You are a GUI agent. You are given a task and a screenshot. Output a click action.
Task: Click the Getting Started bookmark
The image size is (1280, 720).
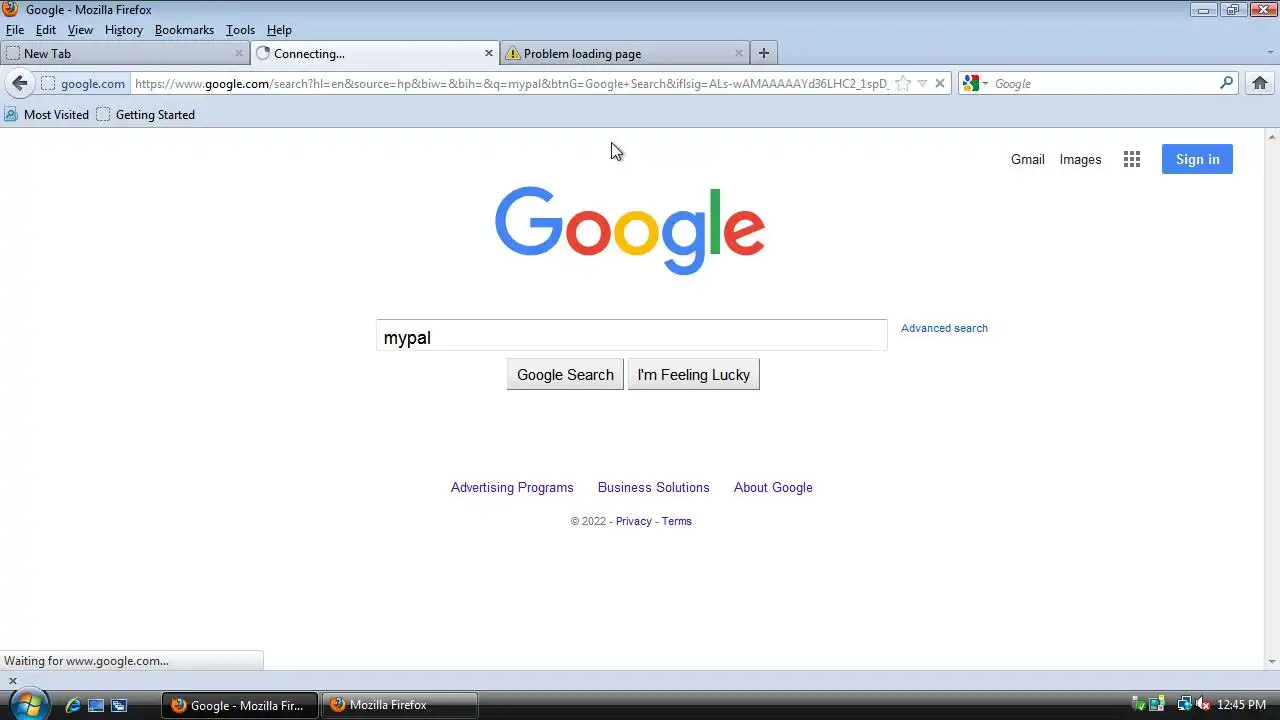click(x=146, y=115)
